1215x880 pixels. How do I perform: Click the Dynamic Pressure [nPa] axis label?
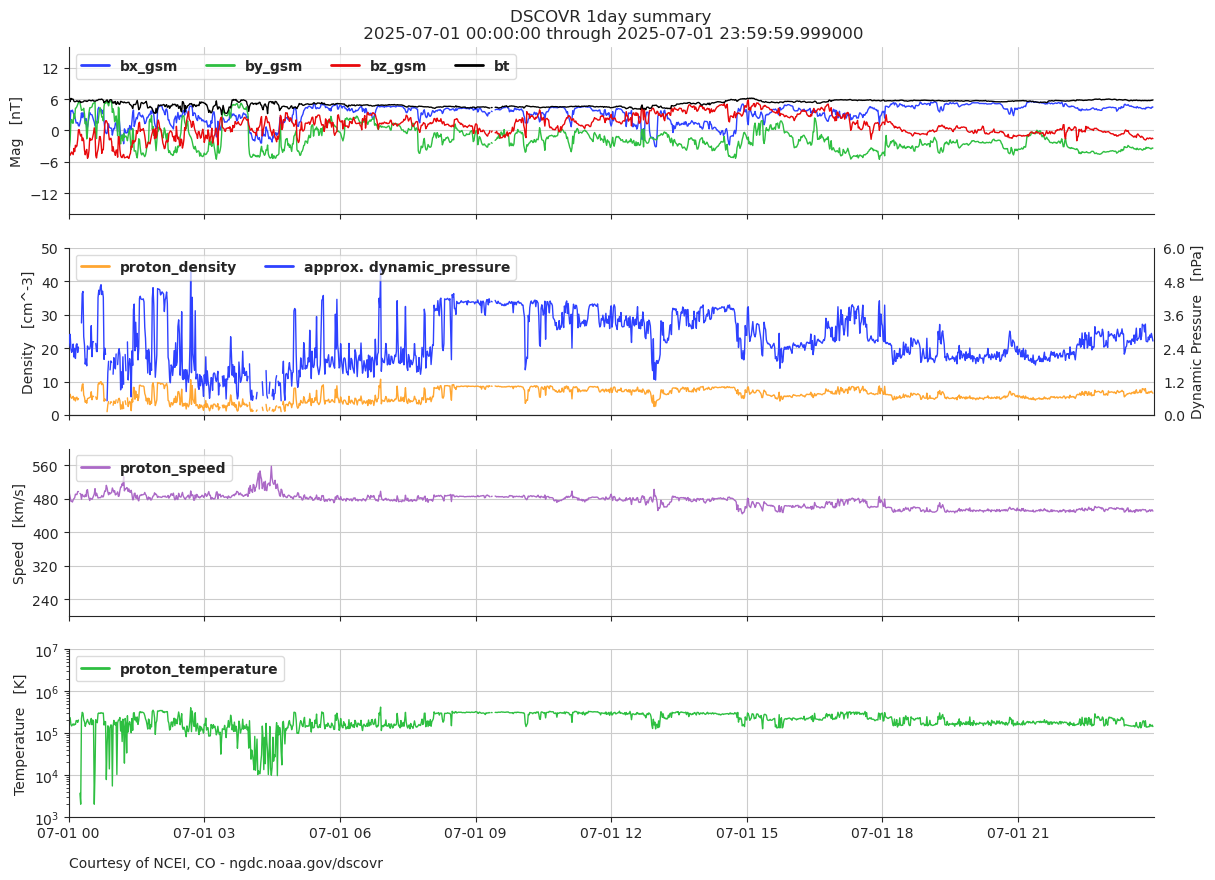[x=1197, y=332]
